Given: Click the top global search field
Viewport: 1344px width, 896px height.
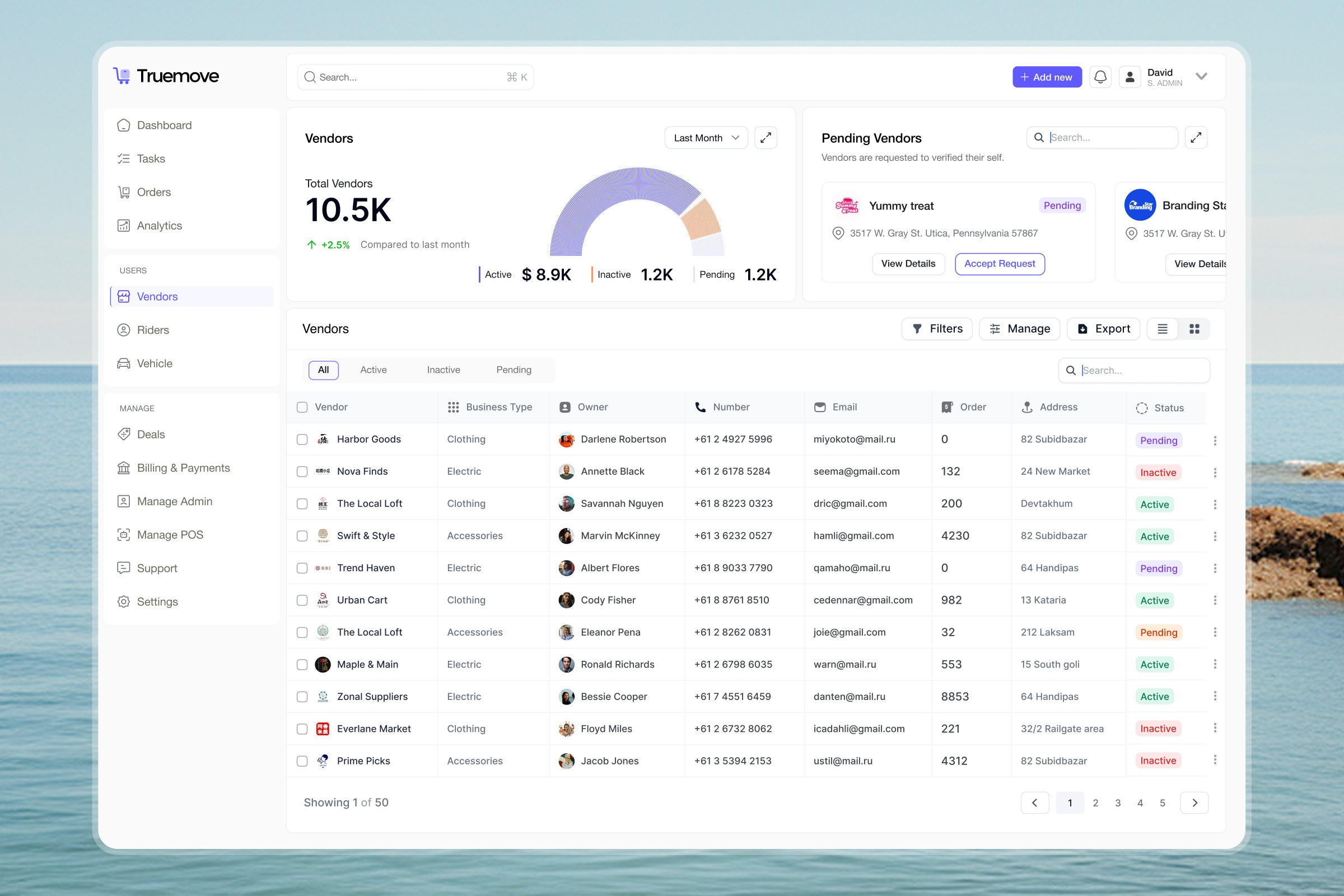Looking at the screenshot, I should pos(415,77).
